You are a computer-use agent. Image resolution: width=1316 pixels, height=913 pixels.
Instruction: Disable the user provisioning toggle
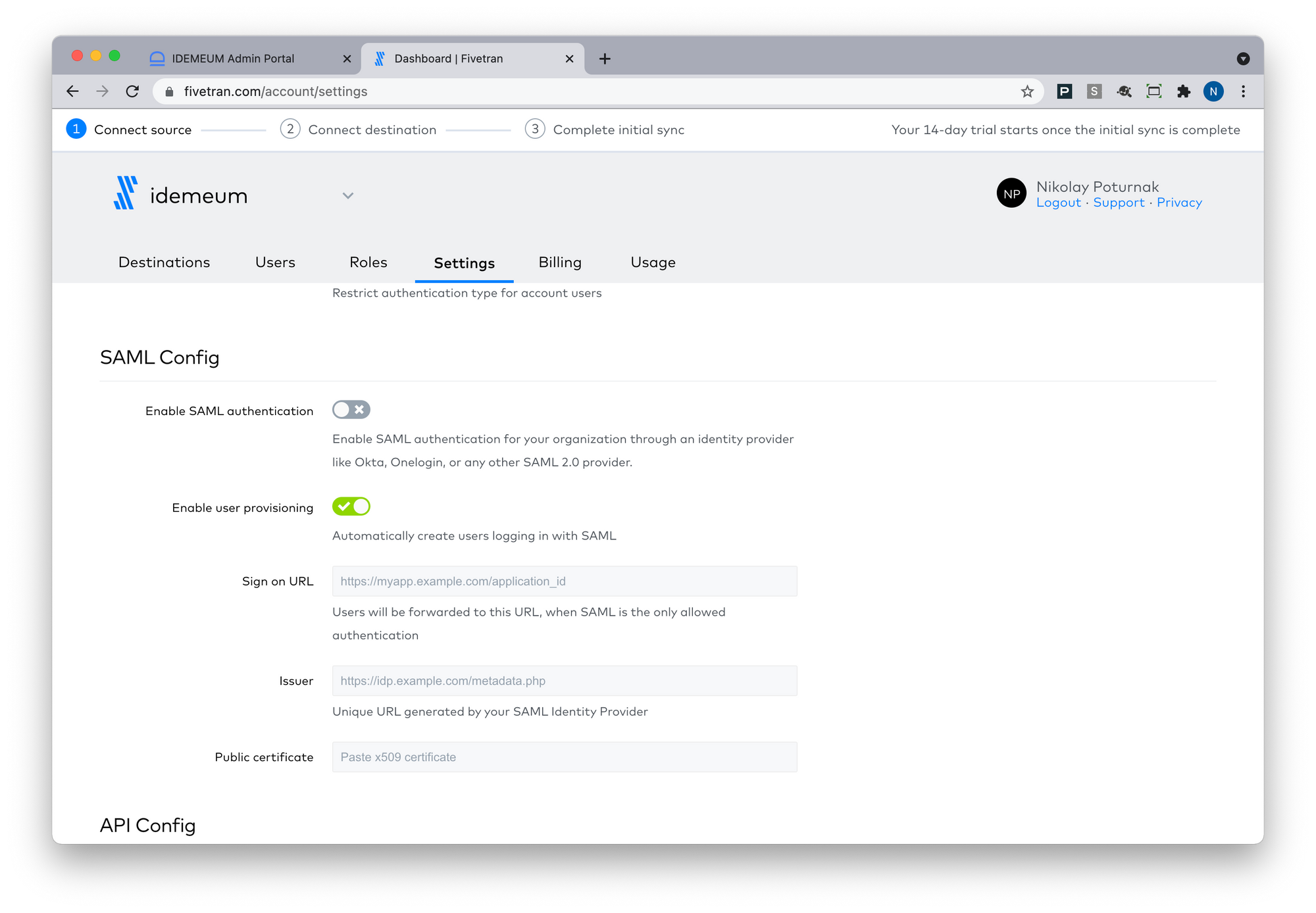(351, 506)
